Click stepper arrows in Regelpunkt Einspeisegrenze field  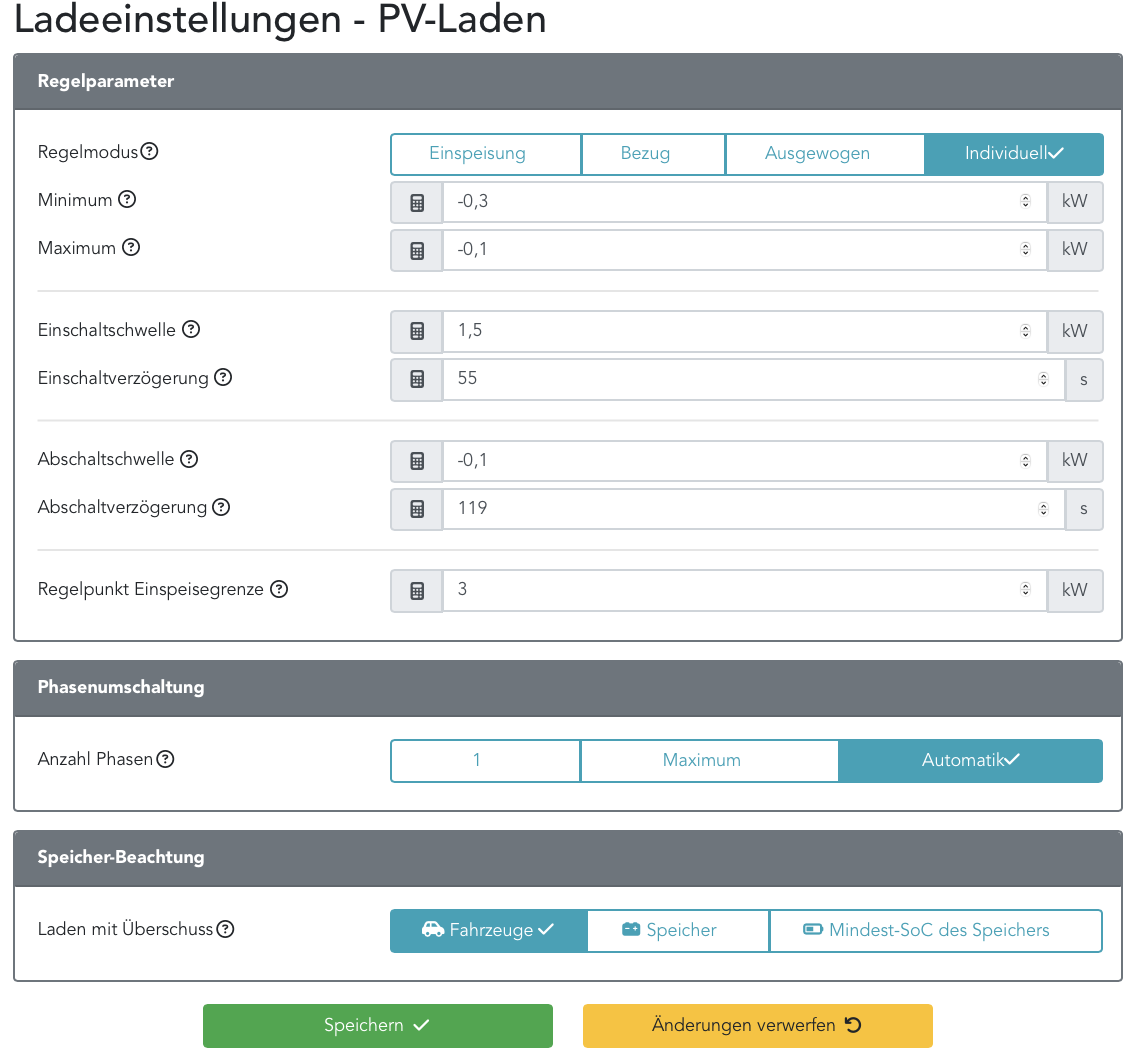(x=1025, y=589)
